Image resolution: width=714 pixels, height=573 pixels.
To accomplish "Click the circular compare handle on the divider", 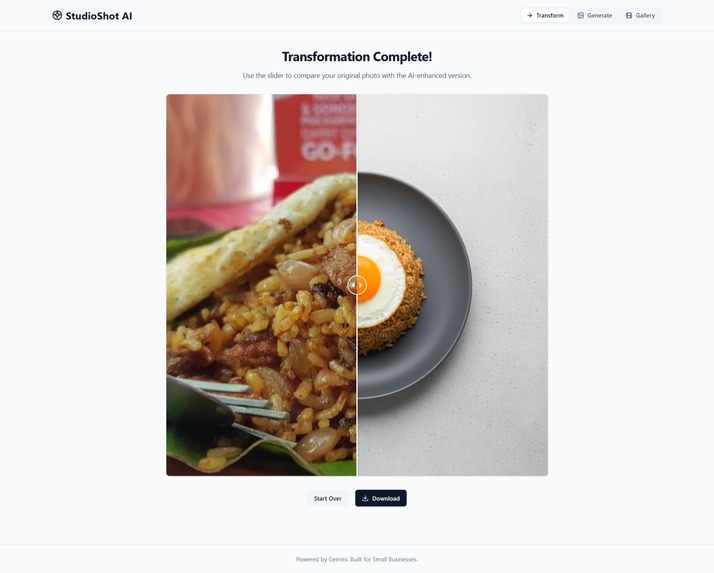I will [x=357, y=285].
